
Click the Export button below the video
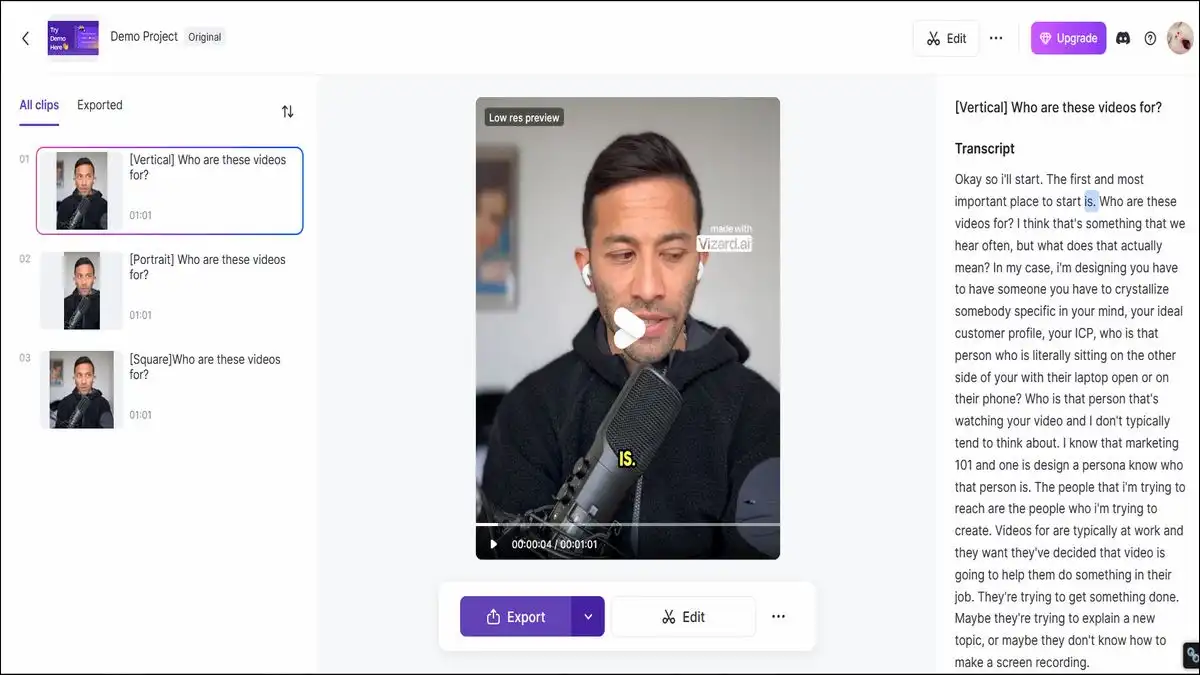[x=516, y=617]
